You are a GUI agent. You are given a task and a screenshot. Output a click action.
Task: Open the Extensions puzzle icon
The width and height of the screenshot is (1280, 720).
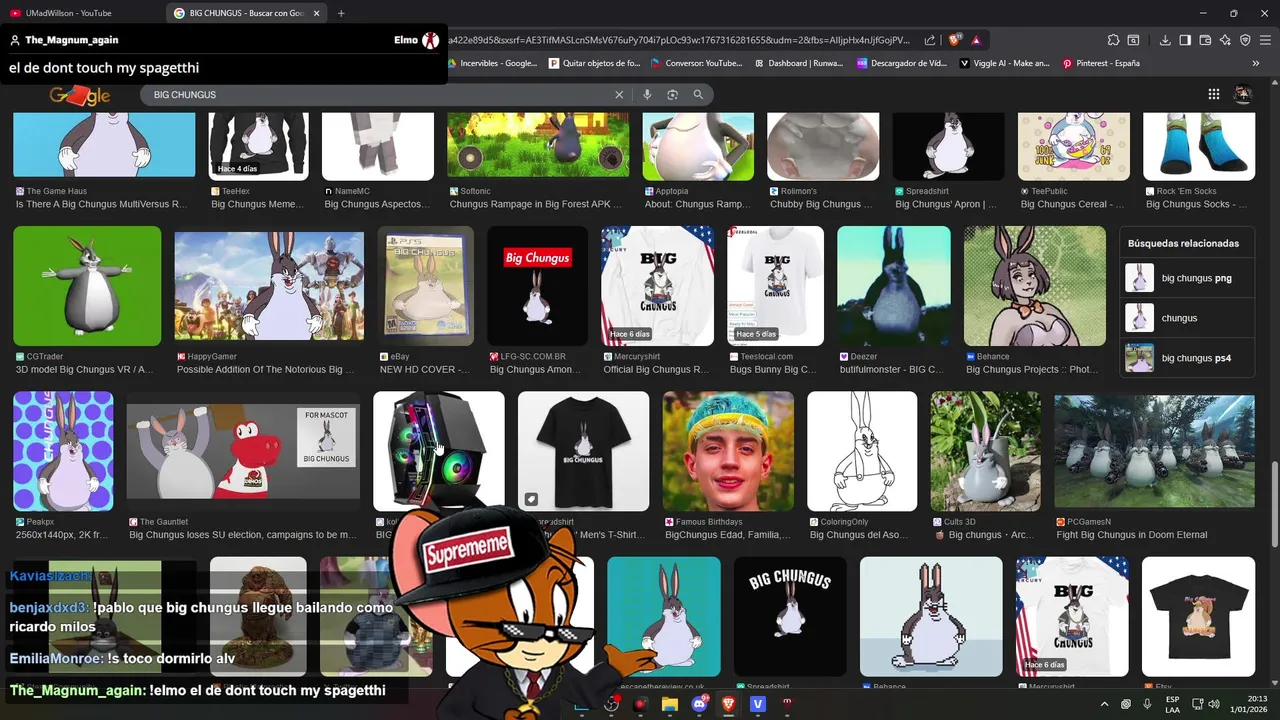(x=1113, y=40)
